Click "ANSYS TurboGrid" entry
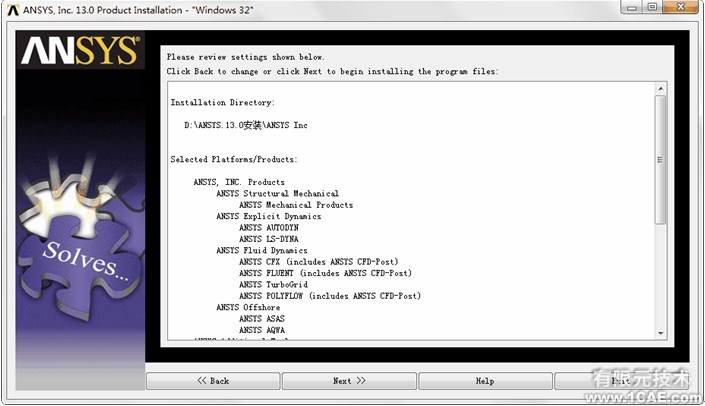The image size is (705, 406). 273,285
